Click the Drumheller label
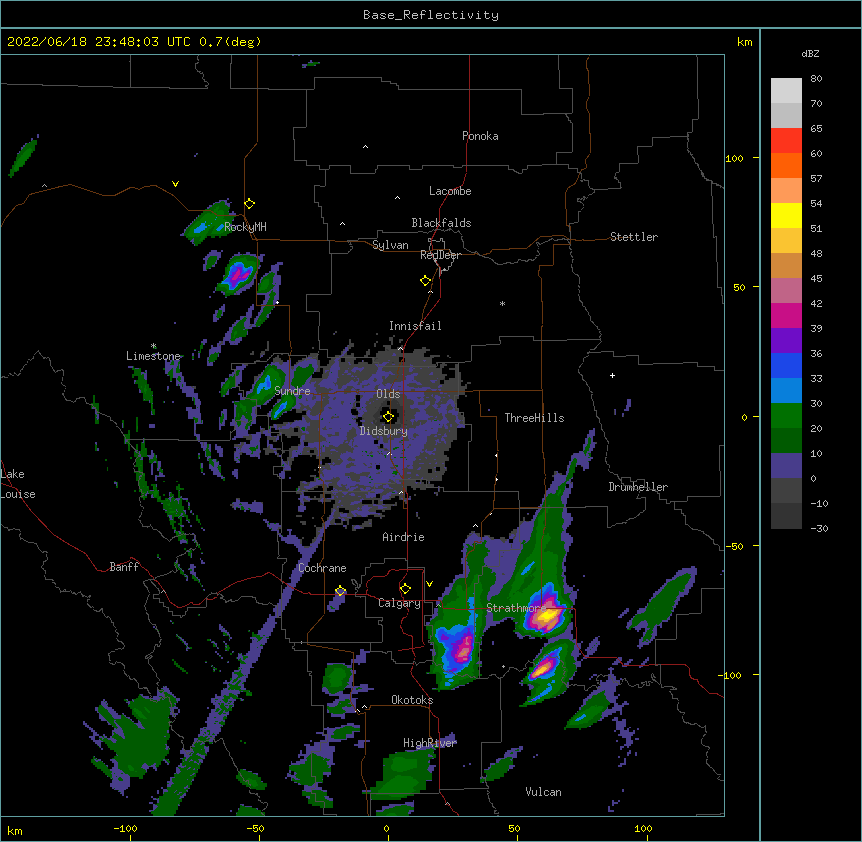This screenshot has width=862, height=842. (x=638, y=487)
